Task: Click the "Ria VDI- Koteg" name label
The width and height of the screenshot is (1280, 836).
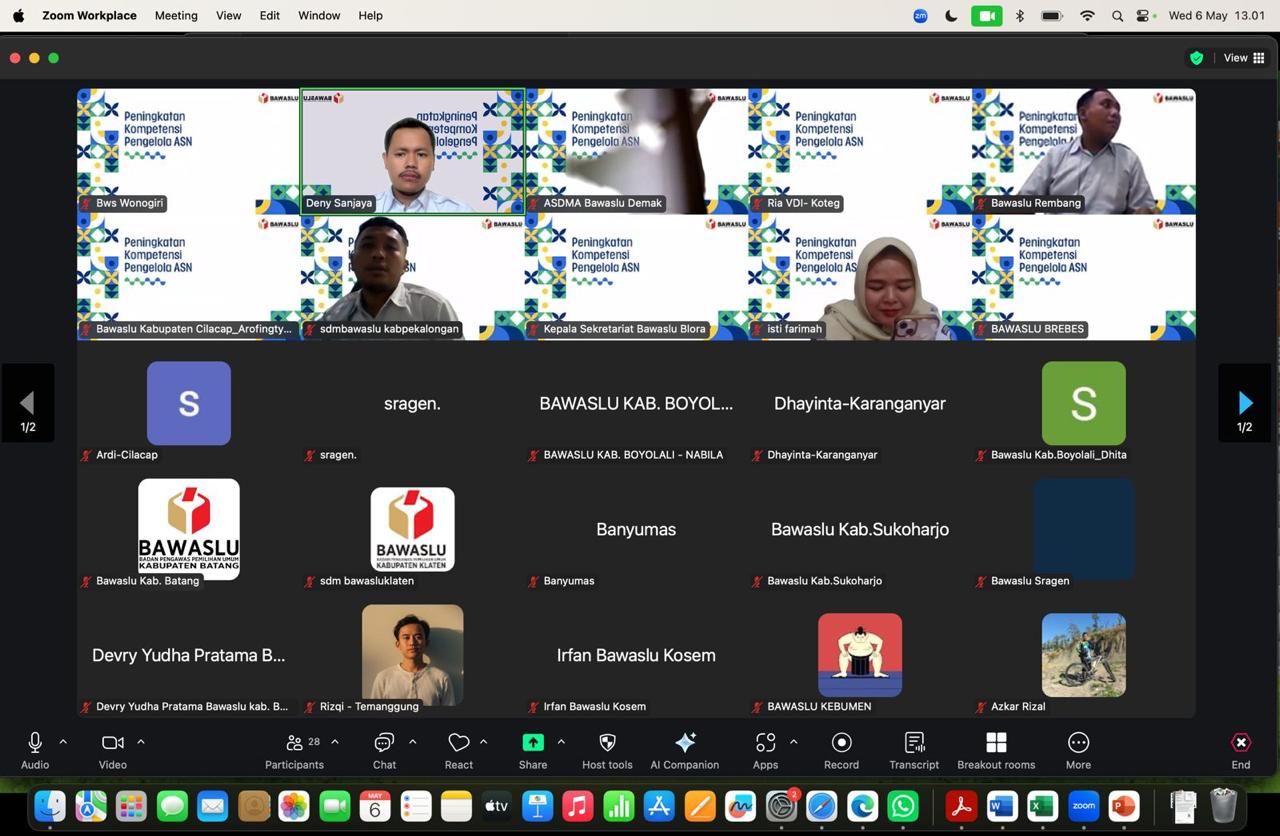Action: click(x=804, y=203)
